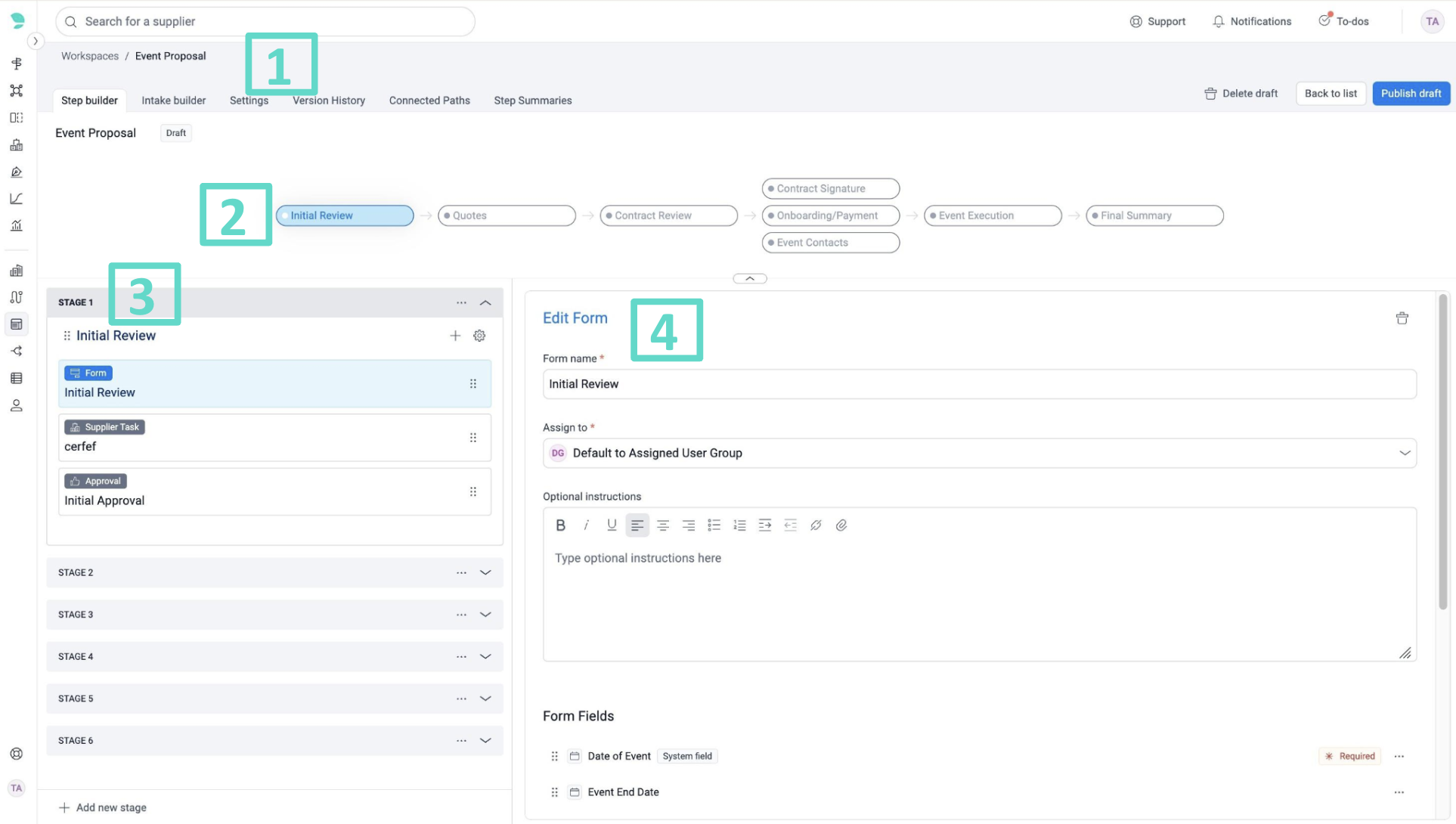
Task: Apply italic formatting in instructions
Action: click(586, 525)
